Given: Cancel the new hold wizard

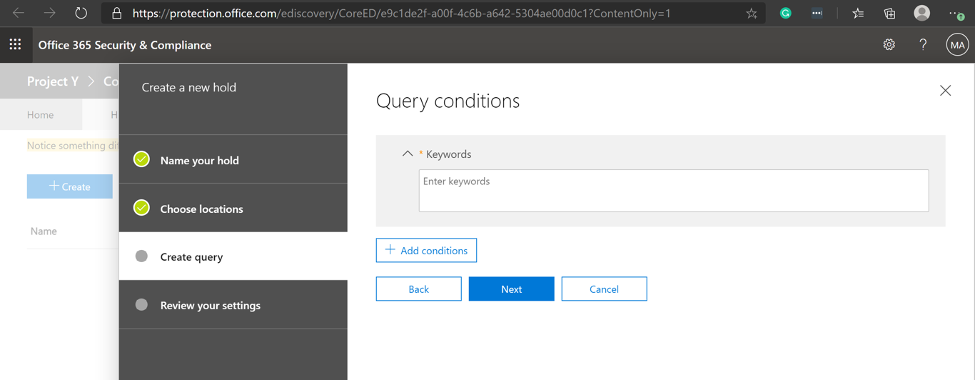Looking at the screenshot, I should pyautogui.click(x=604, y=289).
